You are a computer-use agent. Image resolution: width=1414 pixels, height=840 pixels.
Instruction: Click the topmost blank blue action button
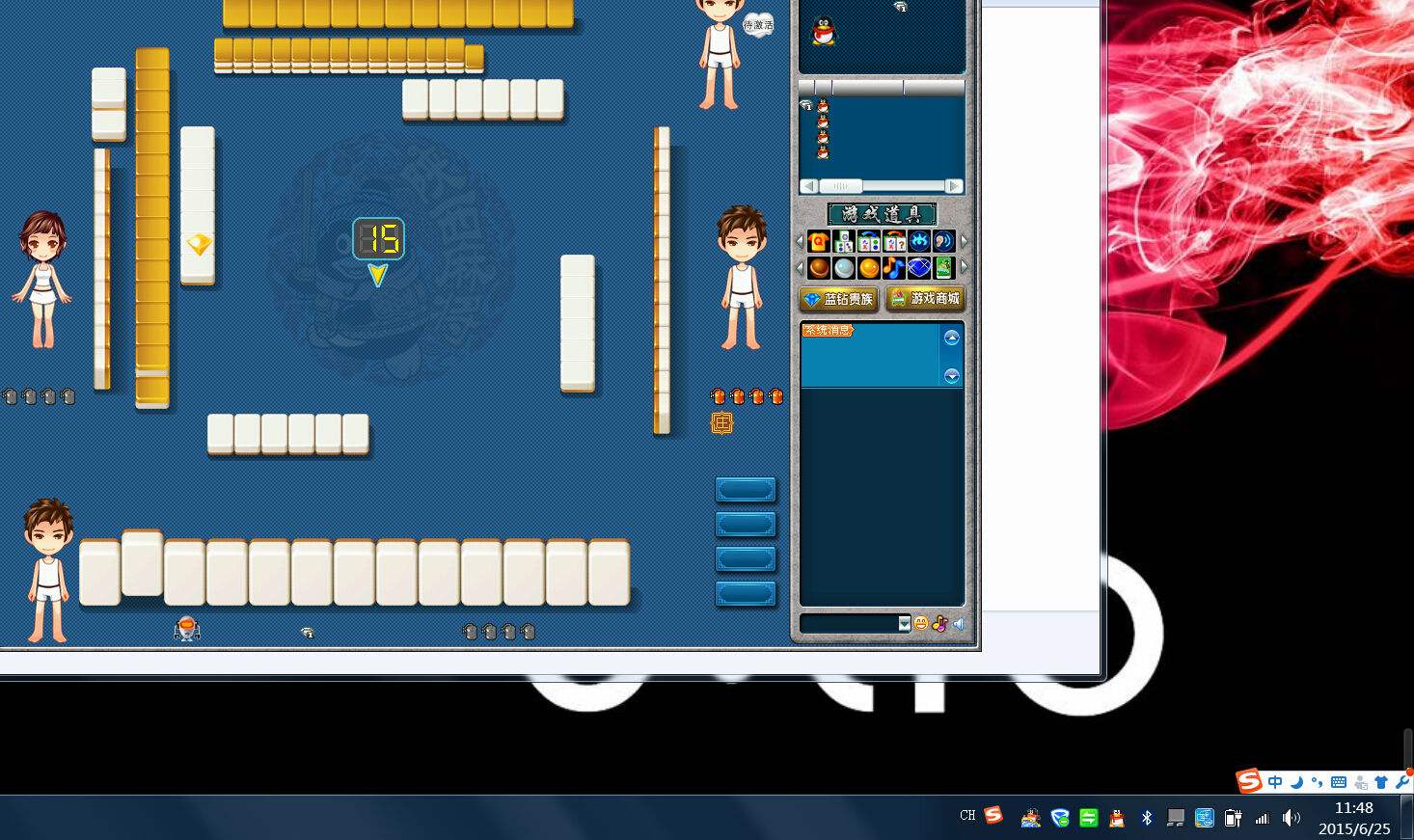[x=746, y=490]
